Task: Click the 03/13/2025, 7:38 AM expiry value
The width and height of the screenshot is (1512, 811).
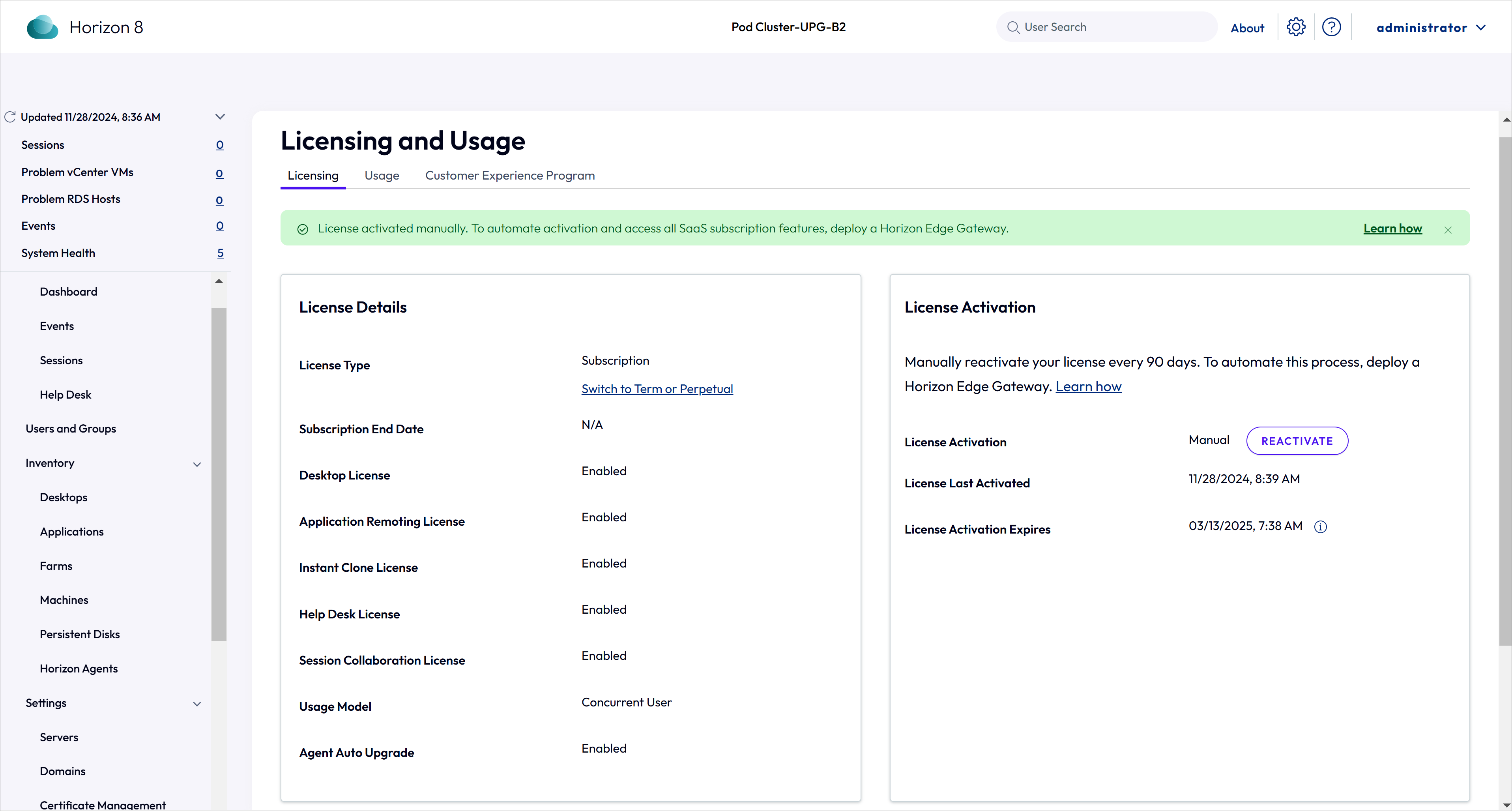Action: click(x=1246, y=526)
